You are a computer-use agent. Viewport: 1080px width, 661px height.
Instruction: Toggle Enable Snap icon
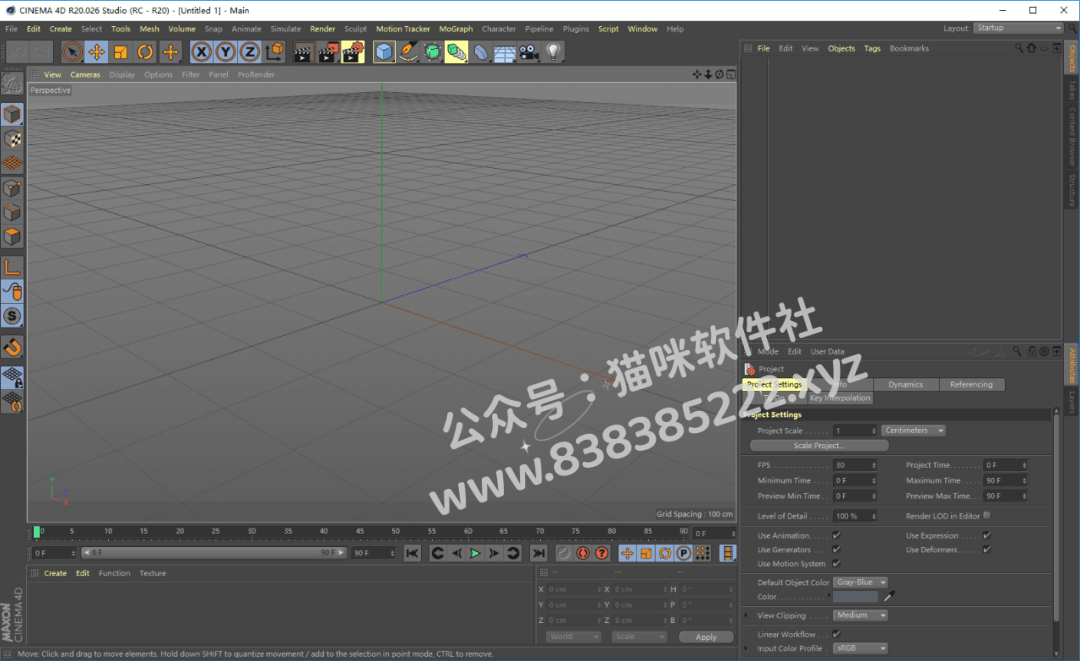[12, 347]
